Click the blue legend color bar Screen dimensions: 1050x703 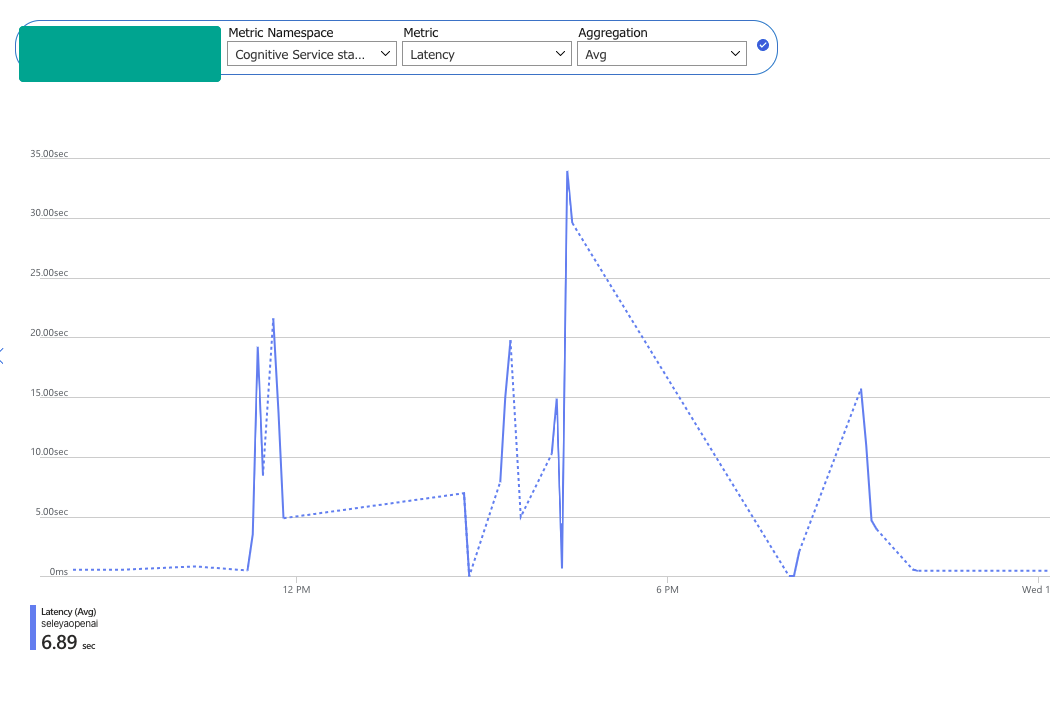pyautogui.click(x=33, y=627)
